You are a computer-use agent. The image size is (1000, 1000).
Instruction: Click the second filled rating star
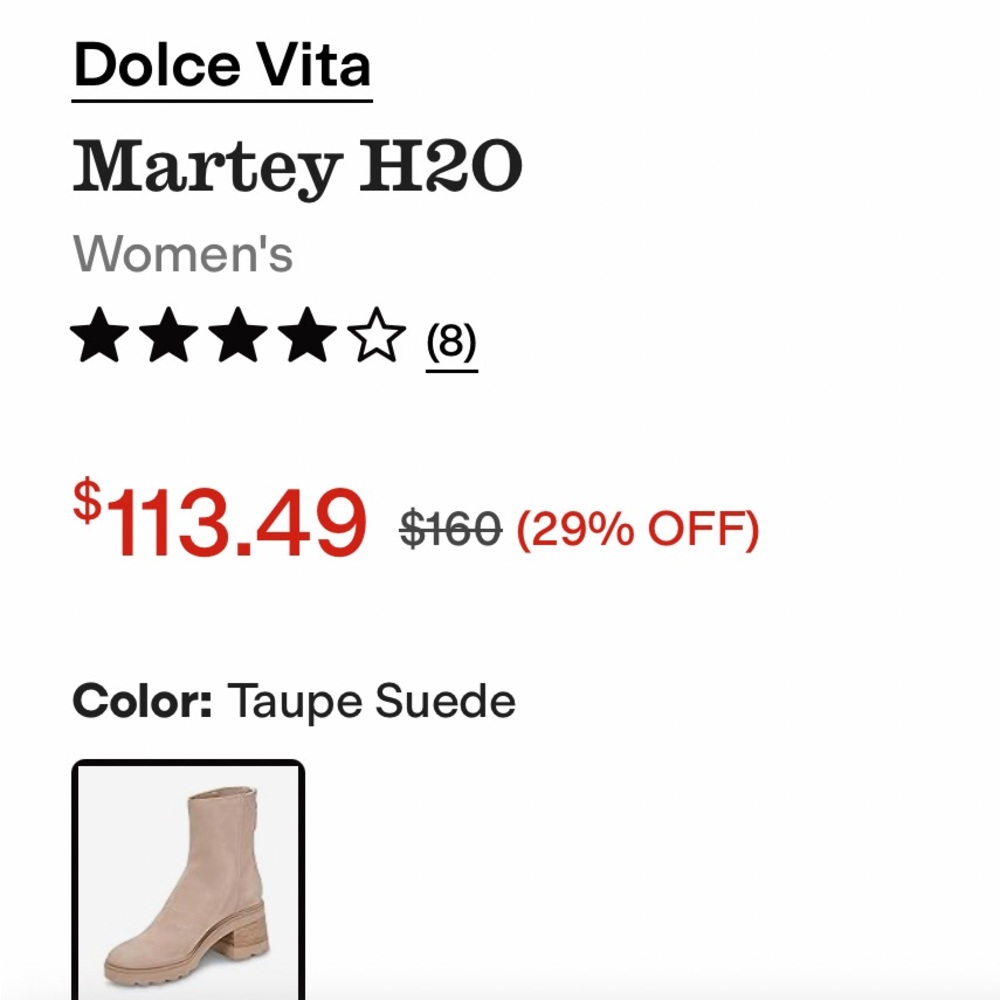click(x=166, y=336)
